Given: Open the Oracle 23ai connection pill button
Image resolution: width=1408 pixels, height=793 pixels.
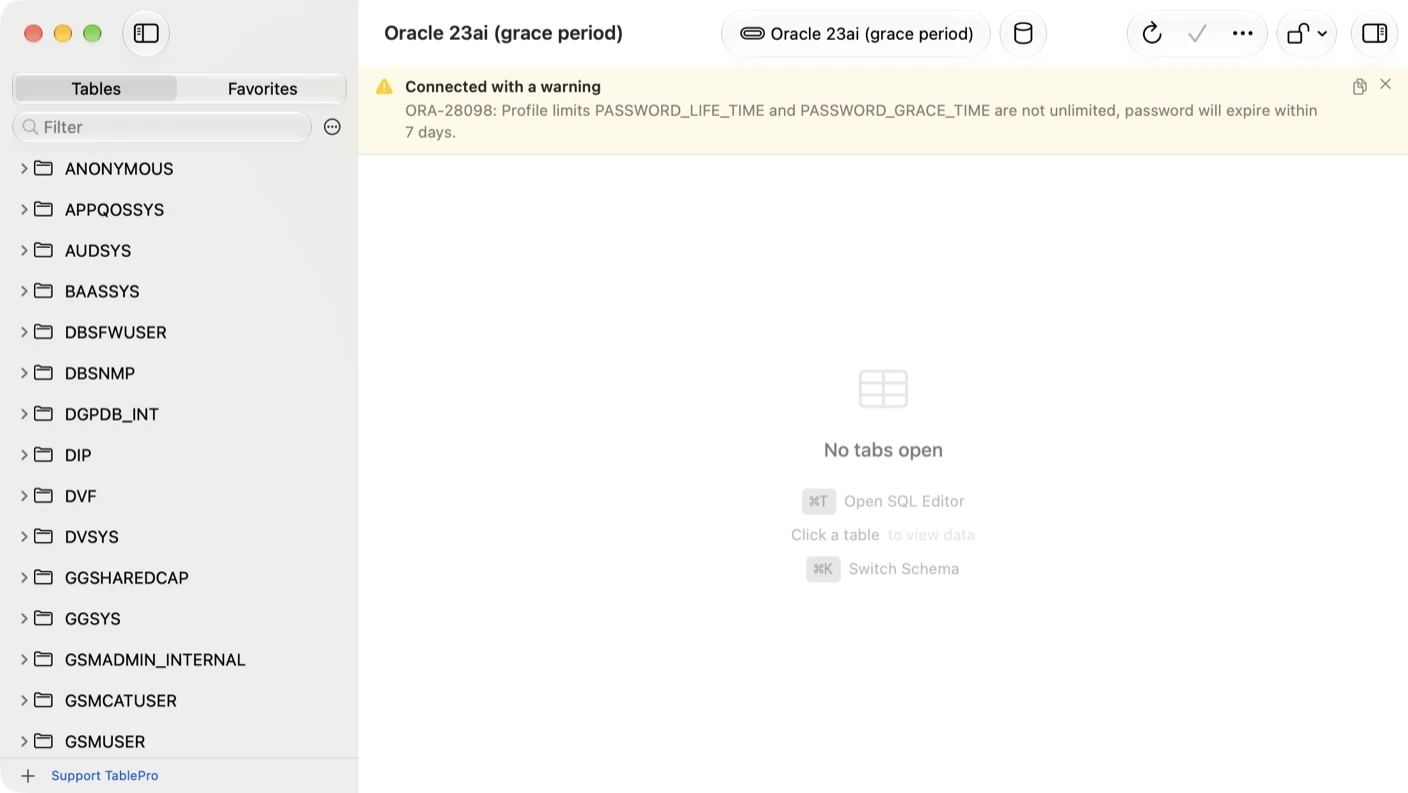Looking at the screenshot, I should (856, 33).
